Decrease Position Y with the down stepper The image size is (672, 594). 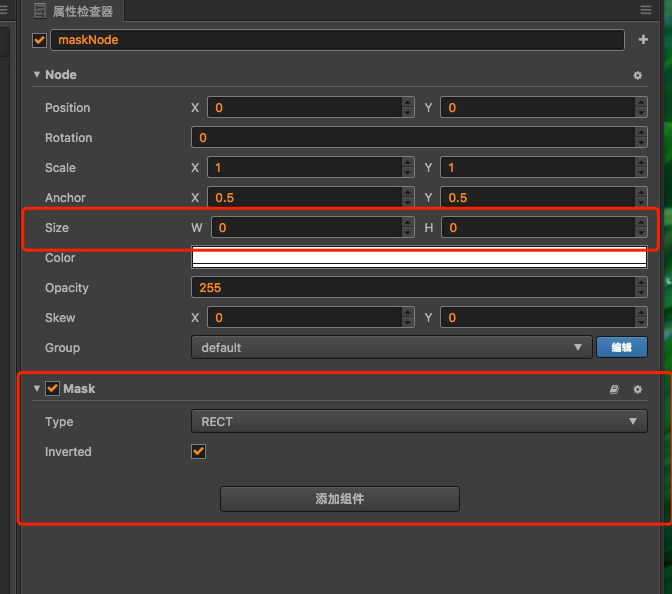(x=641, y=112)
